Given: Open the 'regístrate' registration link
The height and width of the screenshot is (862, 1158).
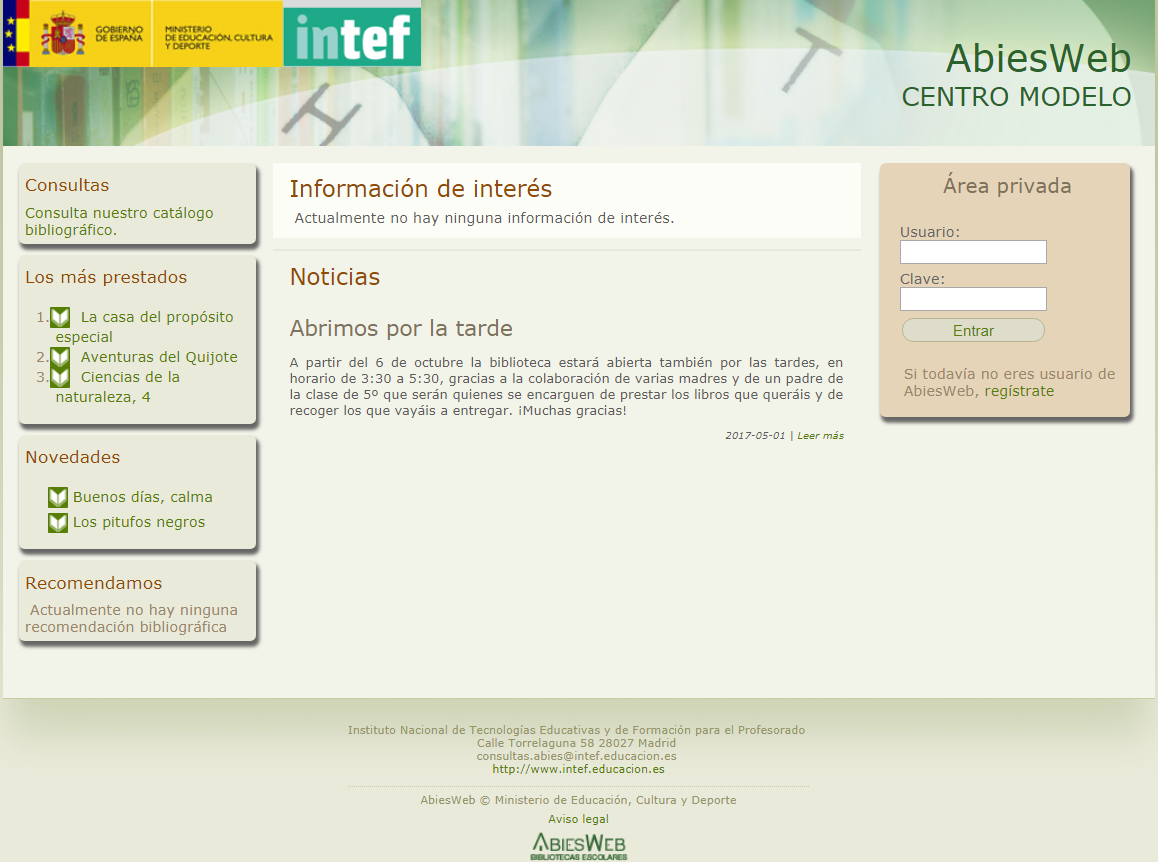Looking at the screenshot, I should (1018, 391).
